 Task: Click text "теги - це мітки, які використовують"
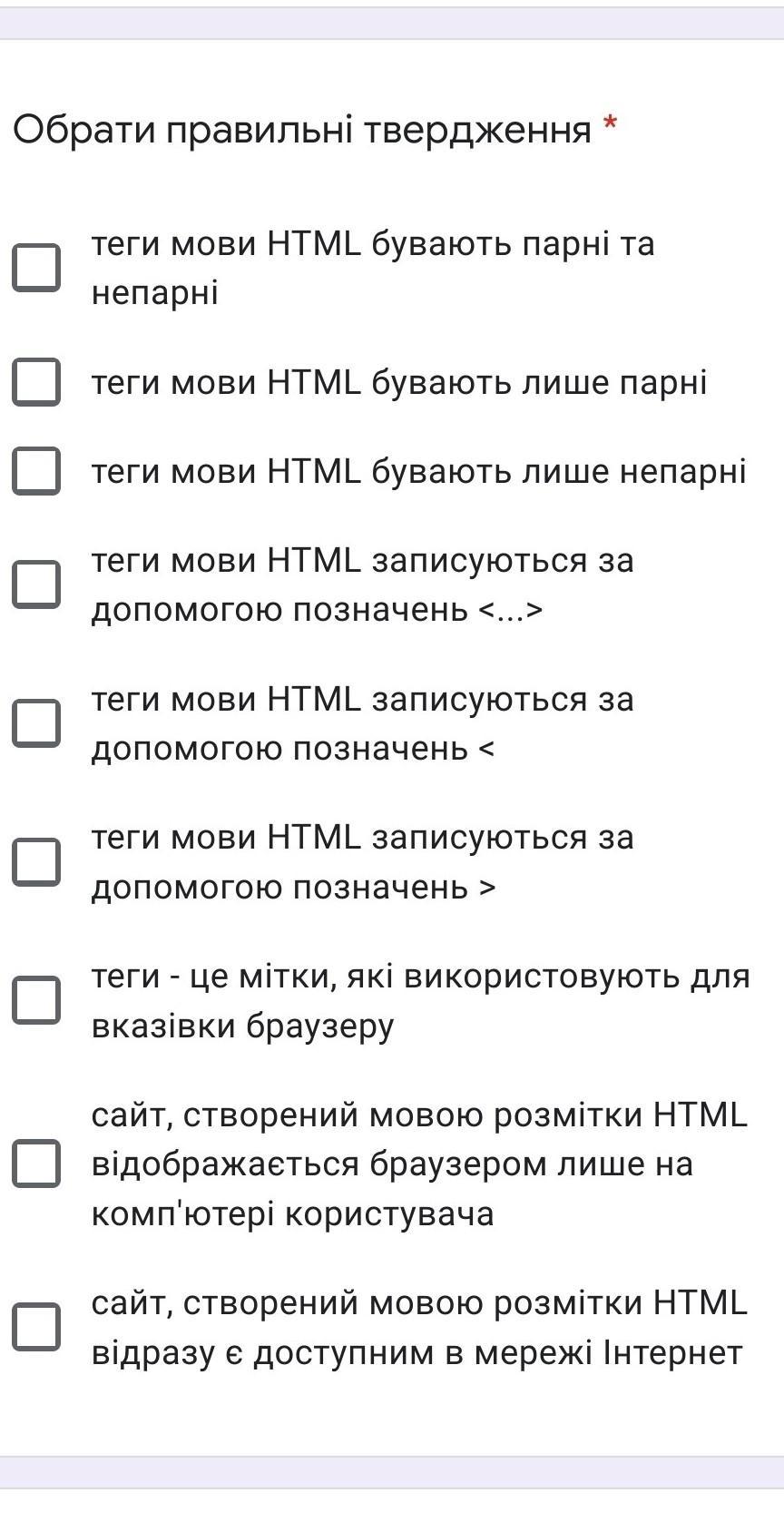point(420,1001)
